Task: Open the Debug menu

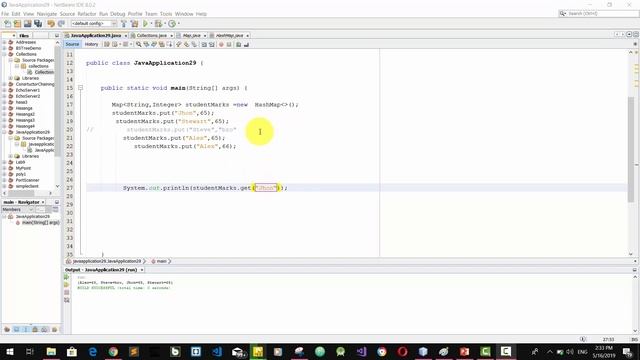Action: pos(118,14)
